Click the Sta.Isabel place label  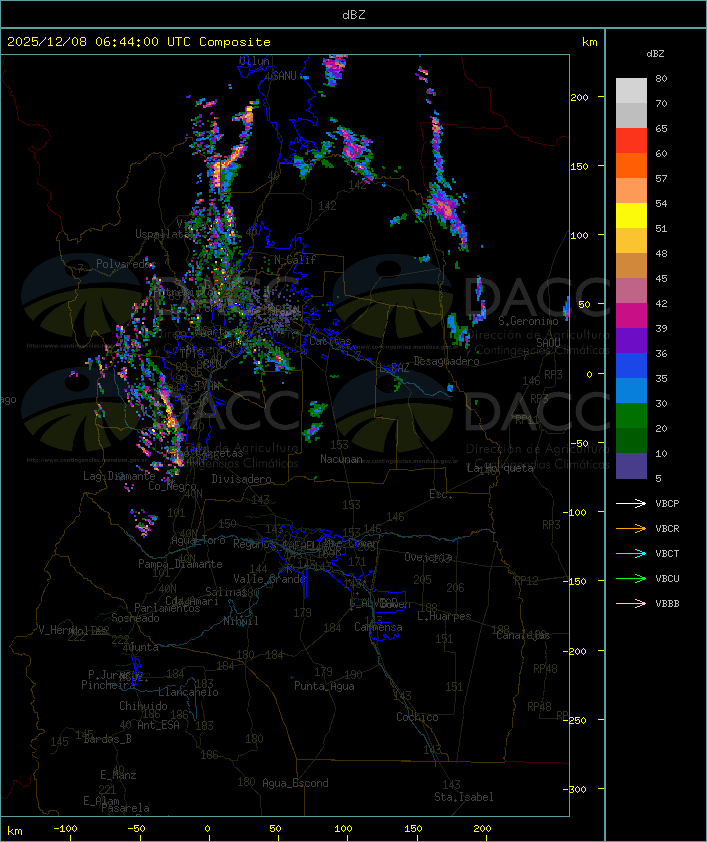pyautogui.click(x=463, y=797)
